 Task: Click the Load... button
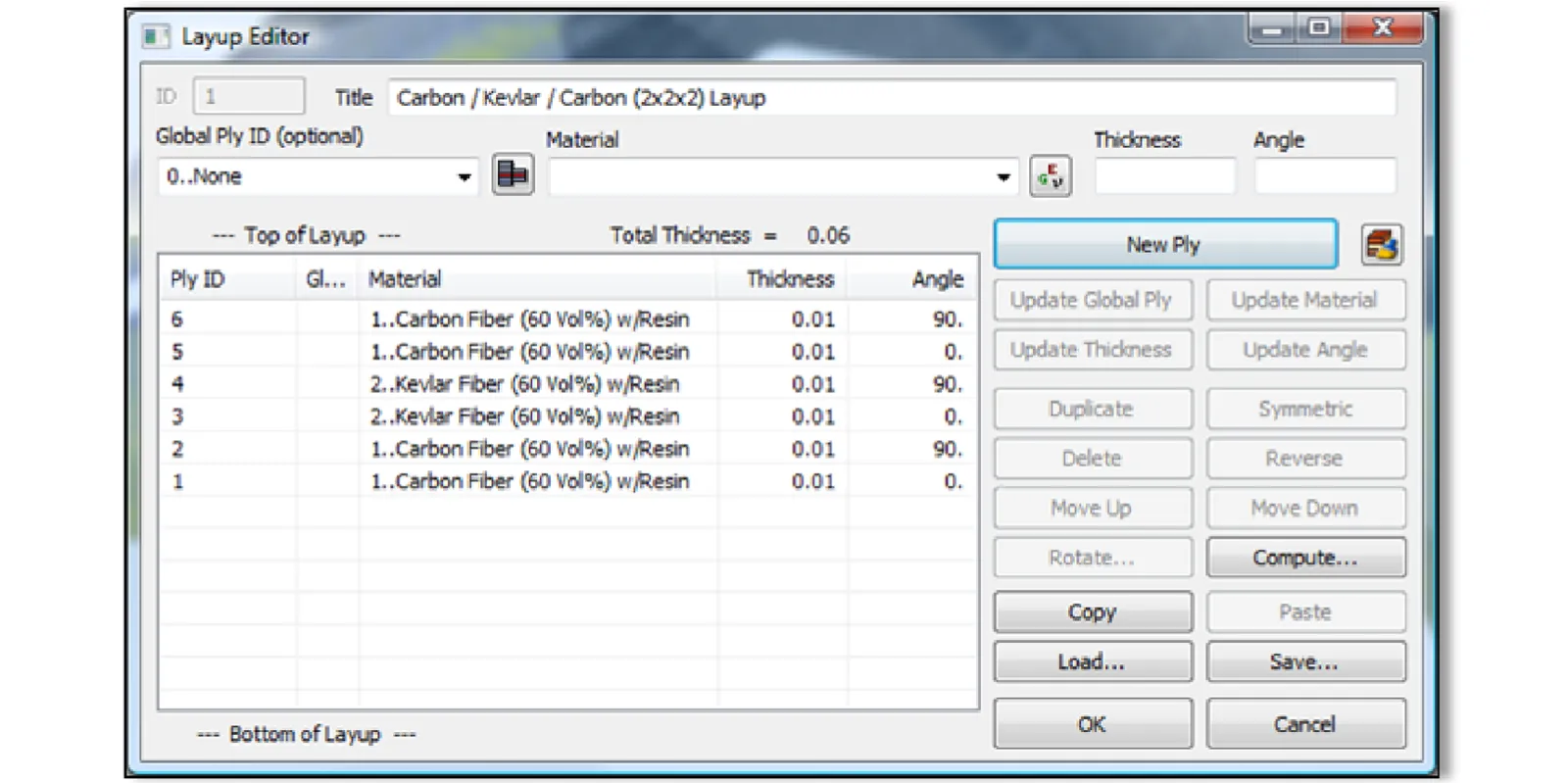pyautogui.click(x=1093, y=661)
